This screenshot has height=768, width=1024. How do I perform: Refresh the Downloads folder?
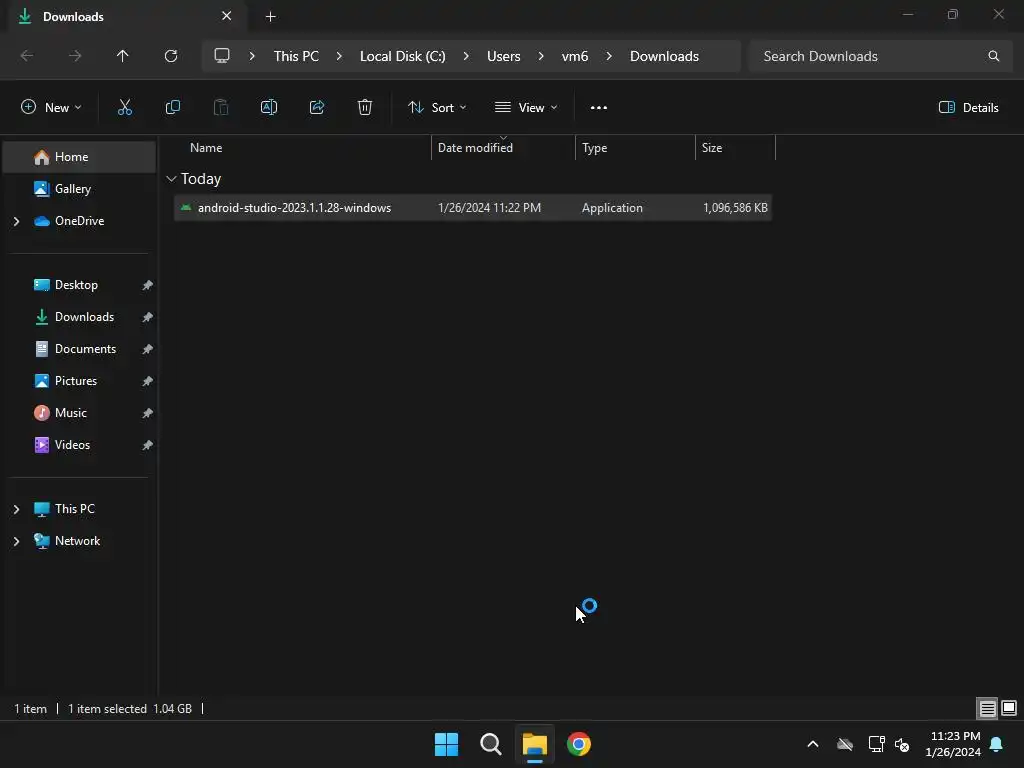tap(171, 56)
